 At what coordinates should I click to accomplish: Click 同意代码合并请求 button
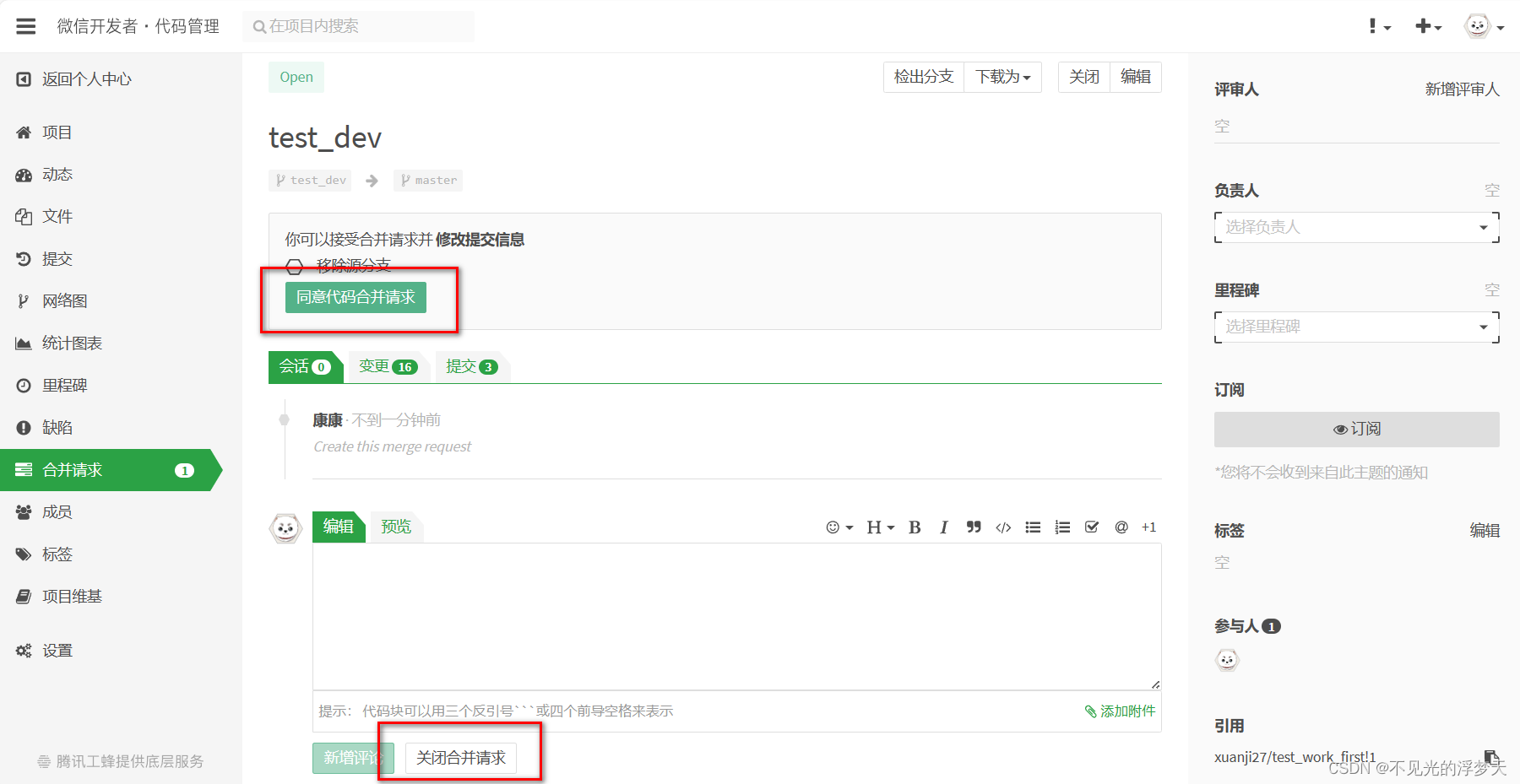356,297
